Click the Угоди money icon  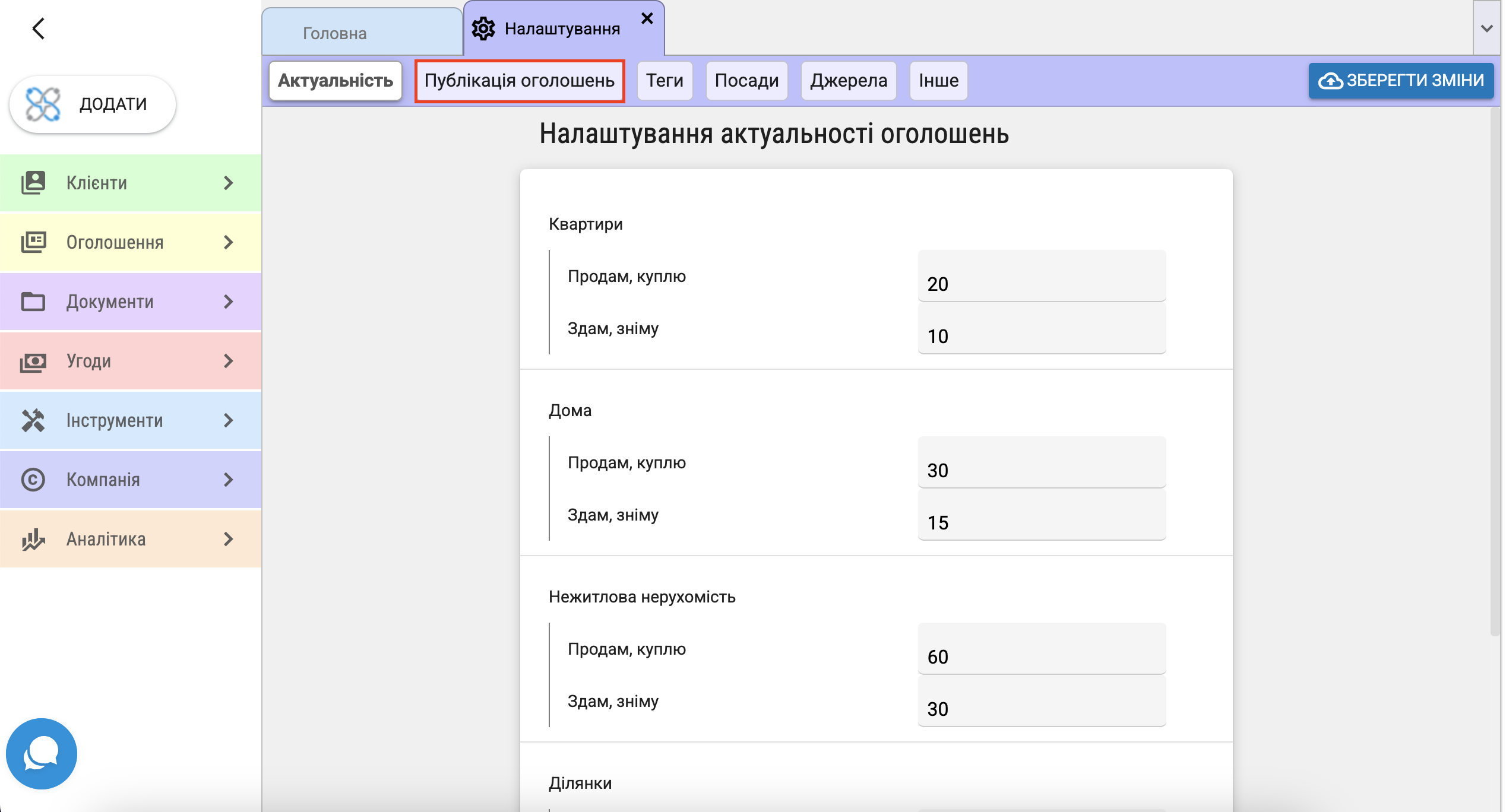point(33,361)
